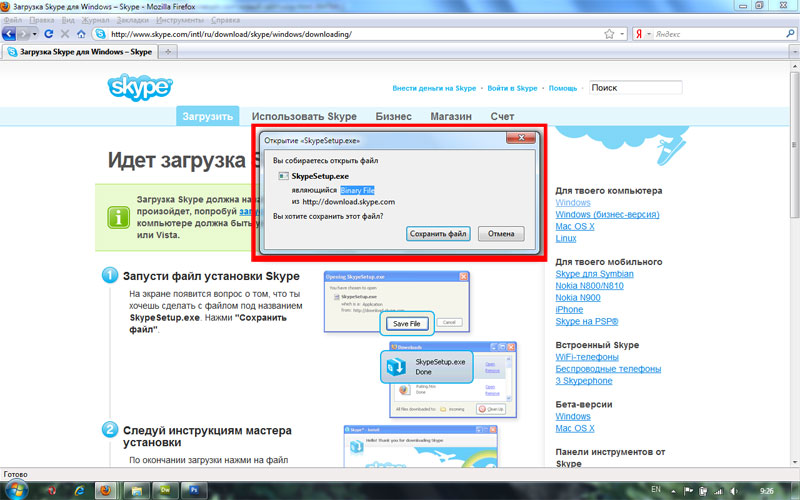Open the Помощь link

point(563,88)
